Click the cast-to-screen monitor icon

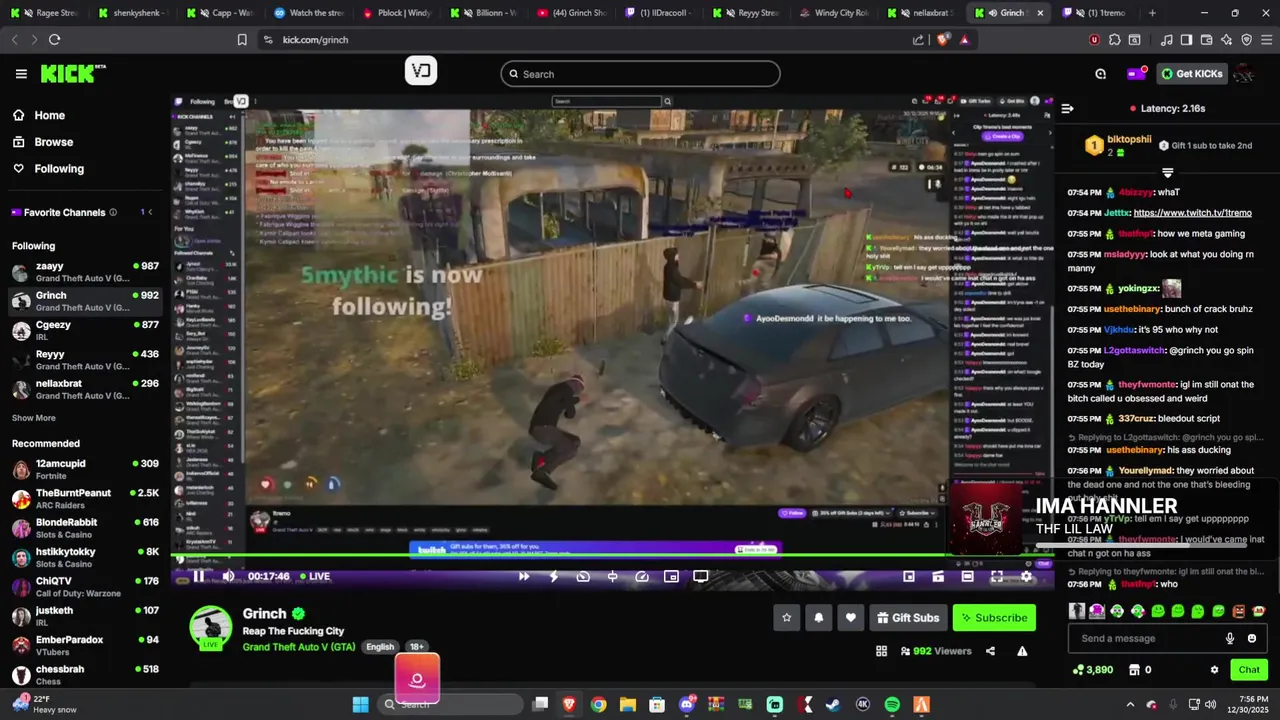coord(701,576)
